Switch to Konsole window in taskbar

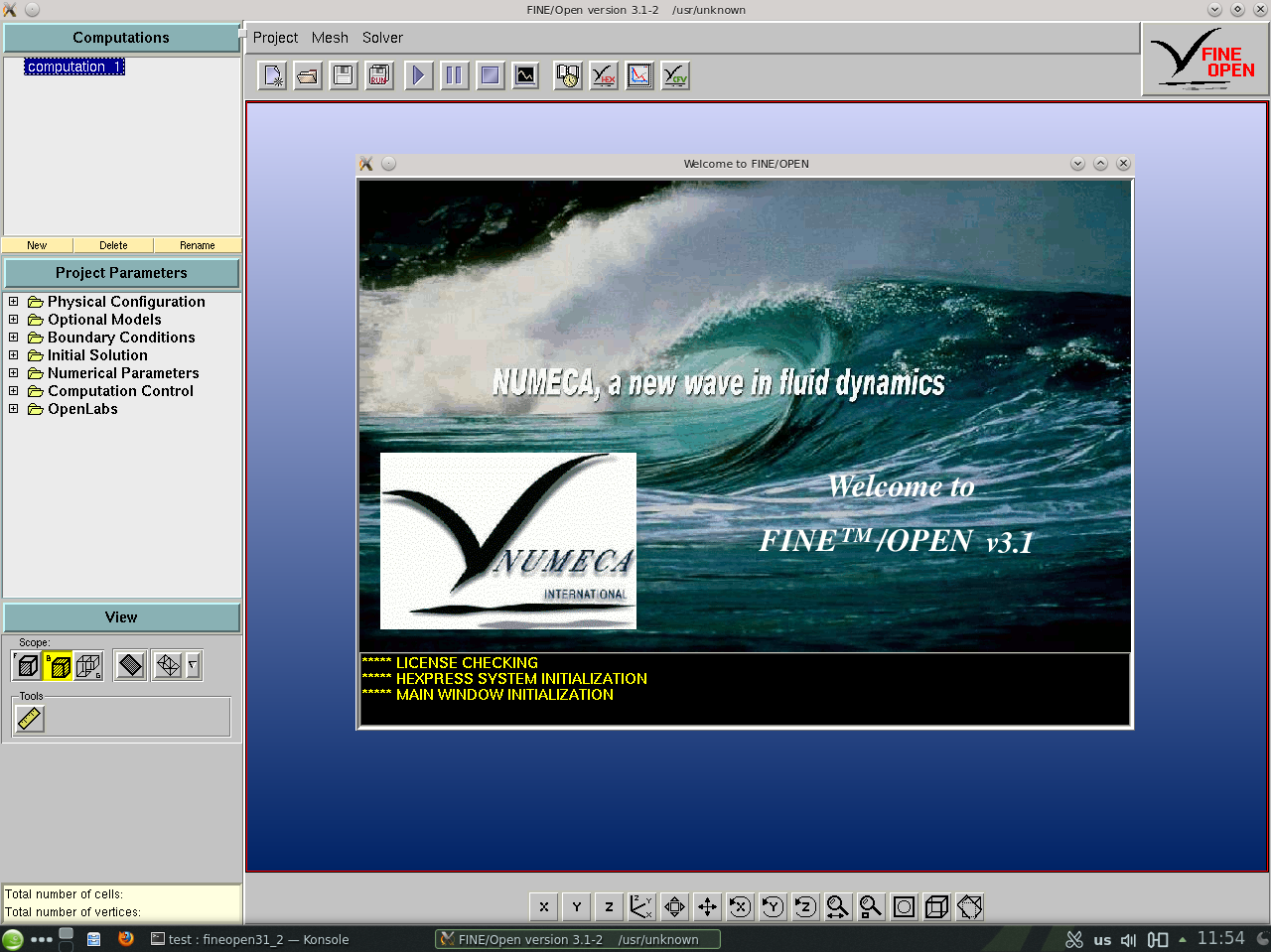coord(249,939)
